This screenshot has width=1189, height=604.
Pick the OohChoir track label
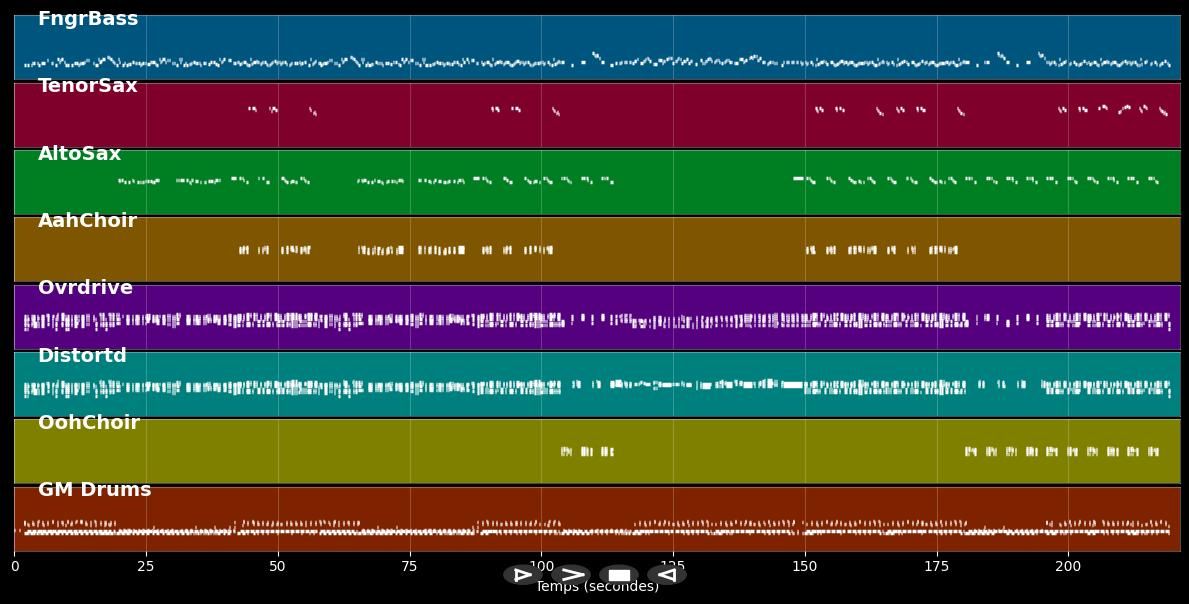tap(88, 423)
